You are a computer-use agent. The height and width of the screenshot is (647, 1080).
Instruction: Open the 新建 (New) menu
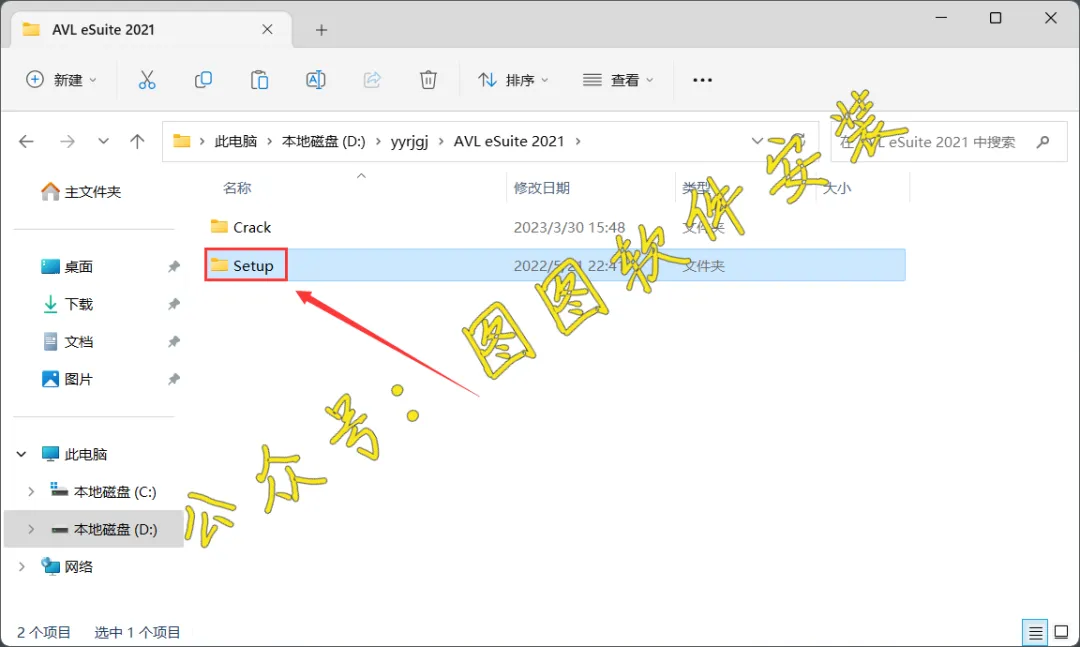click(61, 80)
